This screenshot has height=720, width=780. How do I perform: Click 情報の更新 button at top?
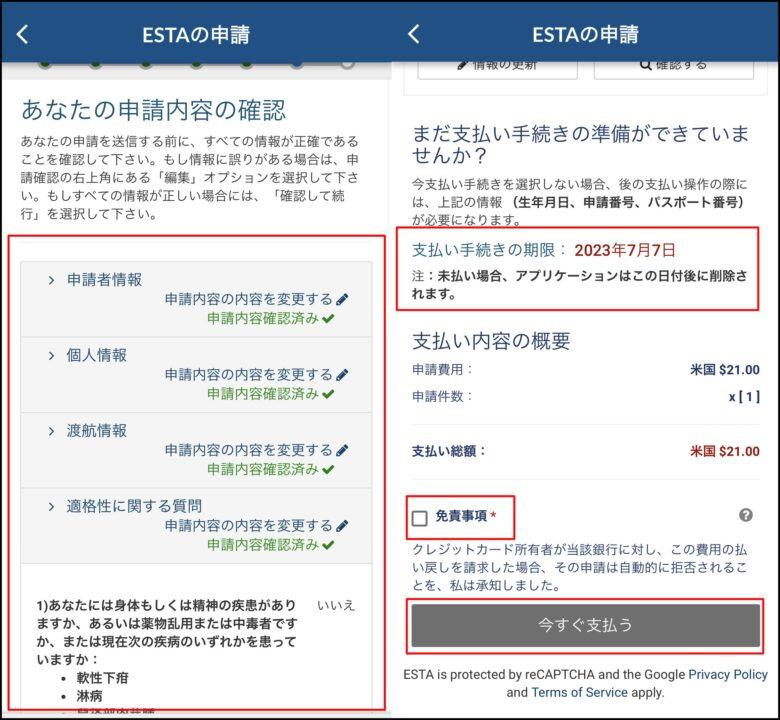497,65
